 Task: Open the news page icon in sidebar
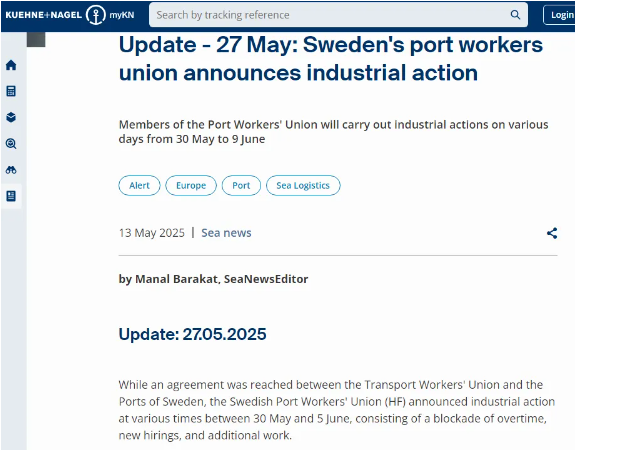[11, 196]
